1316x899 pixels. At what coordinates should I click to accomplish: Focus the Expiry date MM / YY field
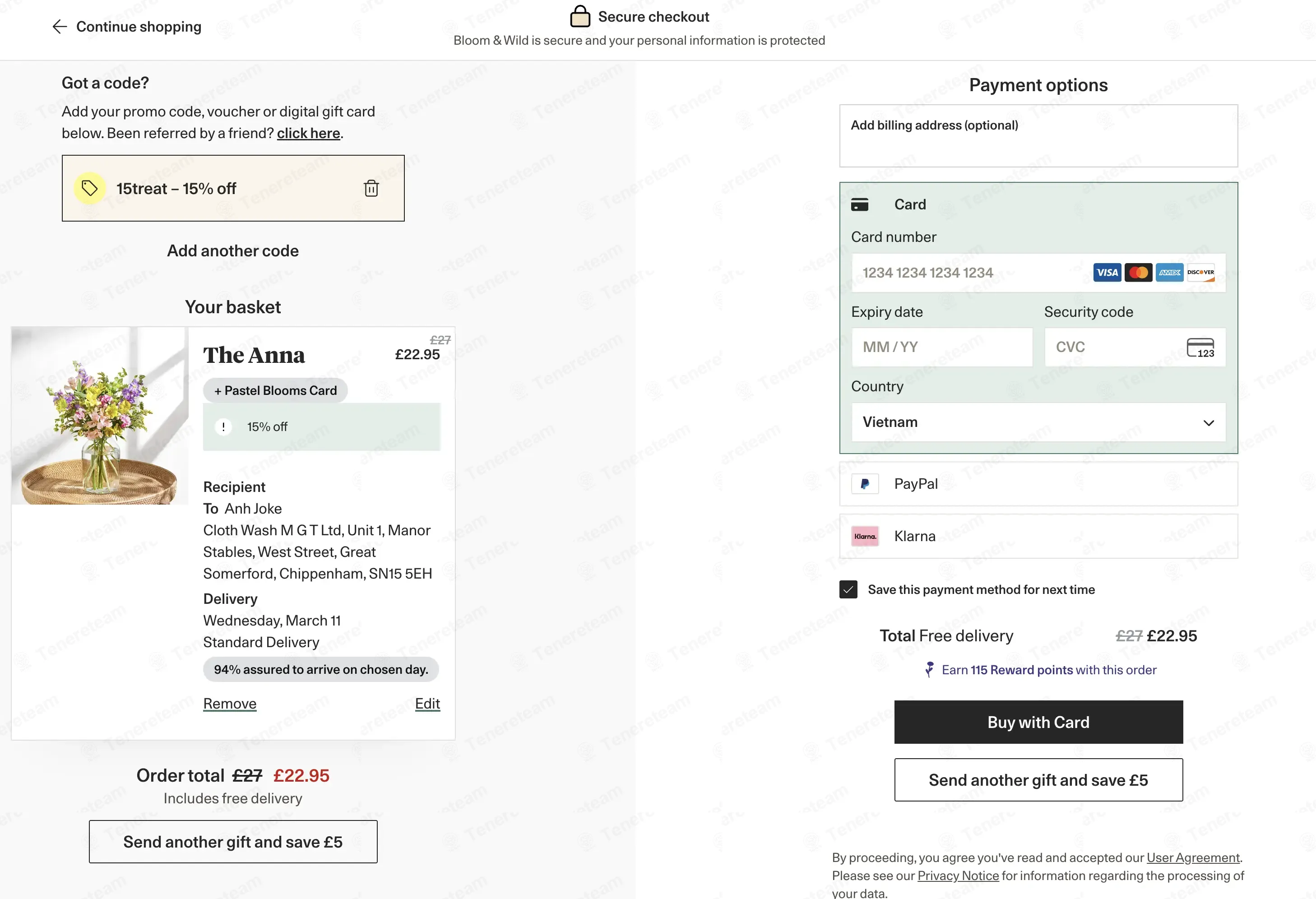coord(942,347)
